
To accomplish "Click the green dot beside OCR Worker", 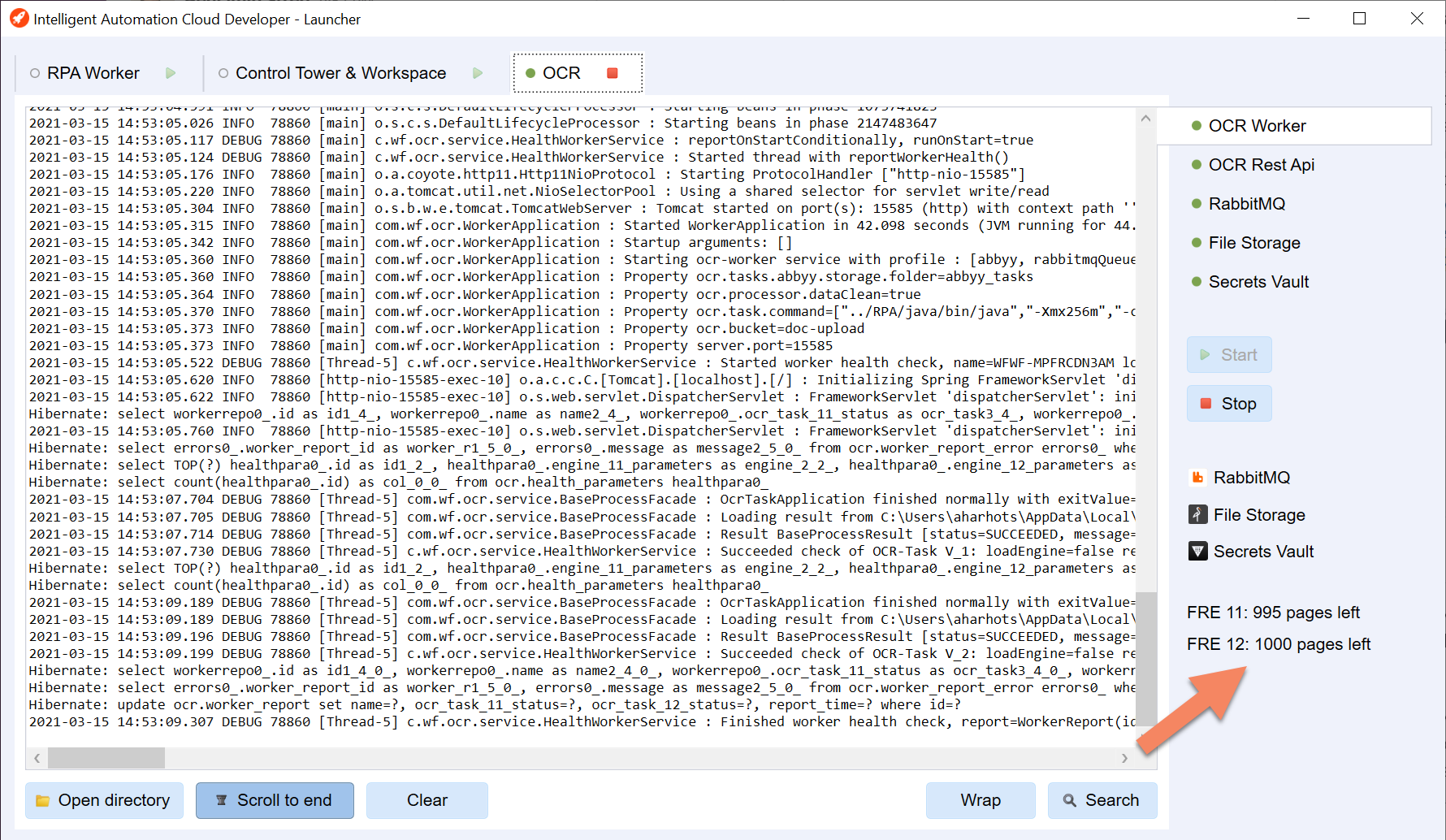I will pyautogui.click(x=1196, y=126).
